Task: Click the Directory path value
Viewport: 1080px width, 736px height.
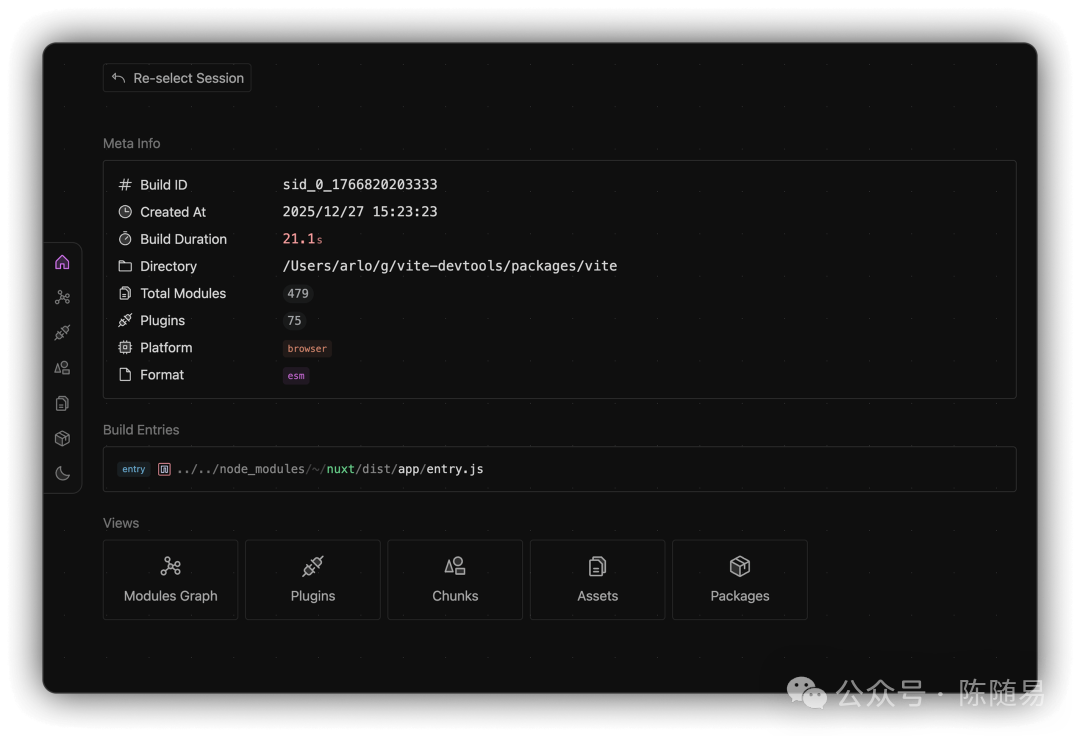Action: point(450,266)
